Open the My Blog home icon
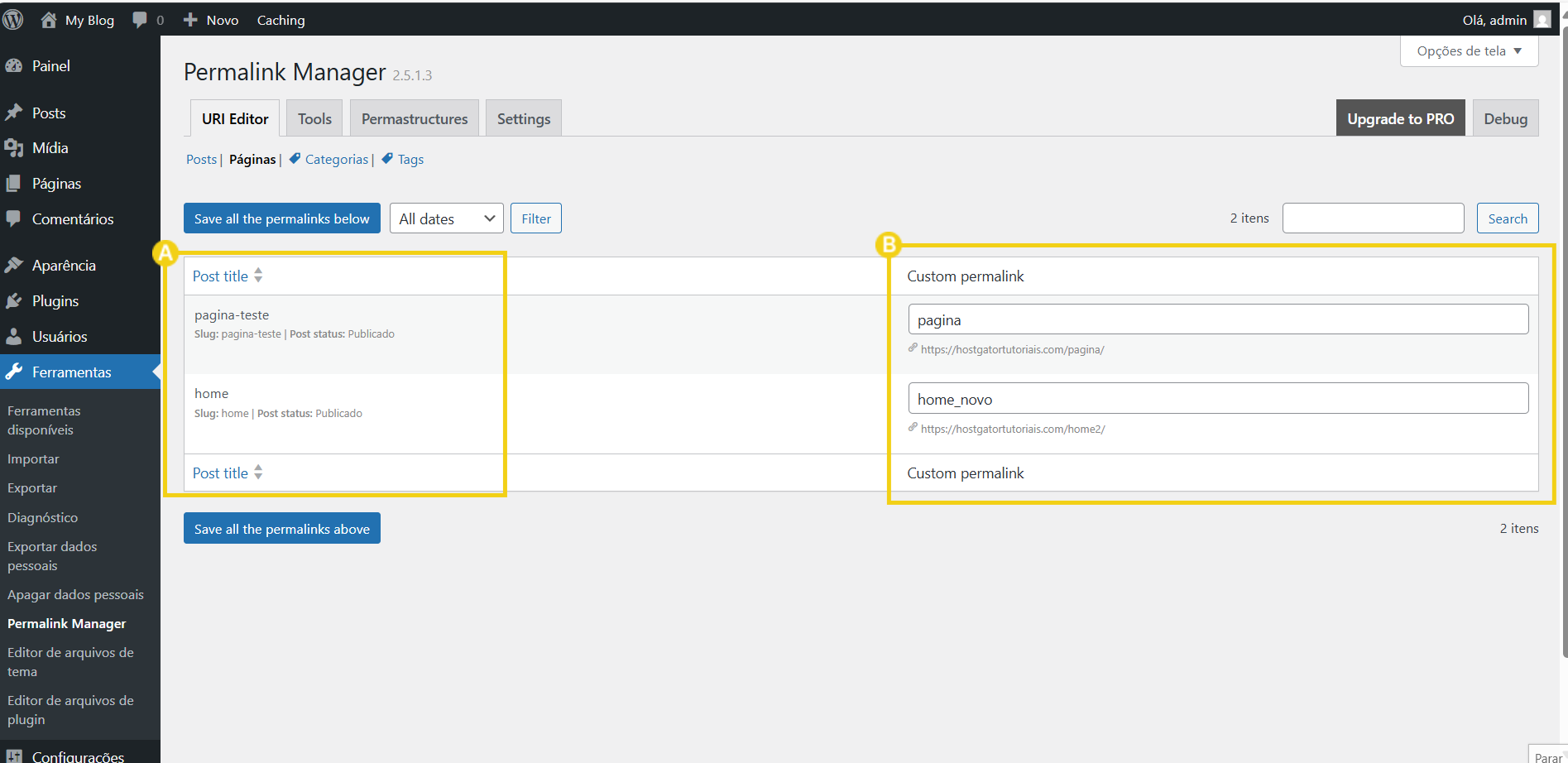 point(49,20)
